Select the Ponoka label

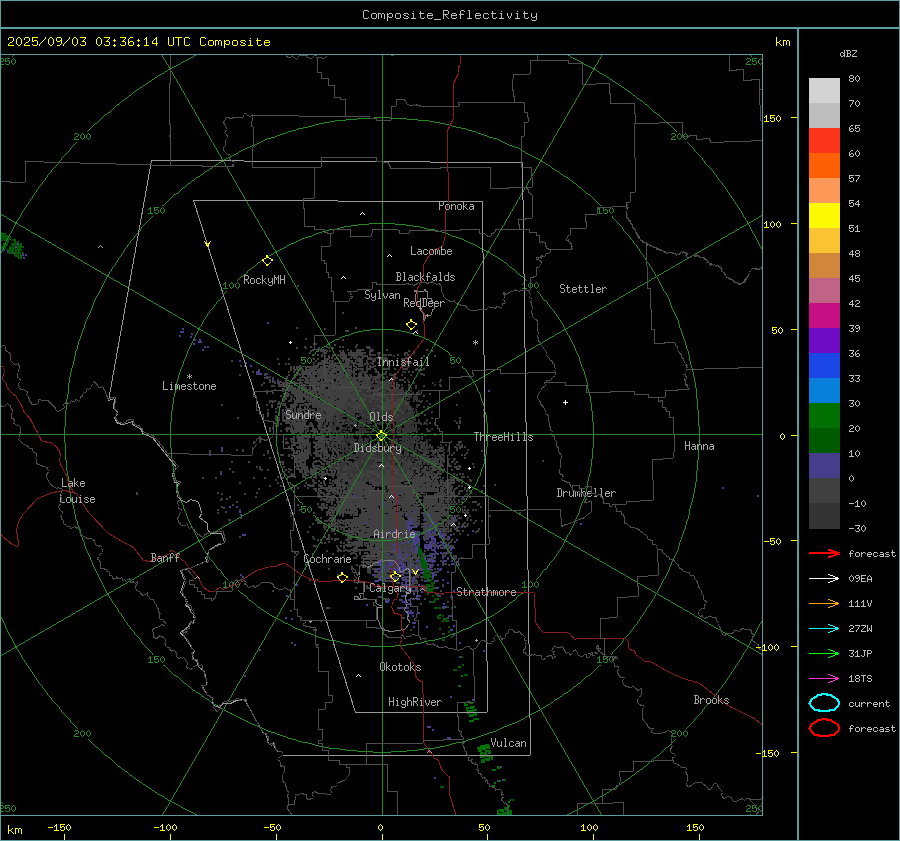456,206
